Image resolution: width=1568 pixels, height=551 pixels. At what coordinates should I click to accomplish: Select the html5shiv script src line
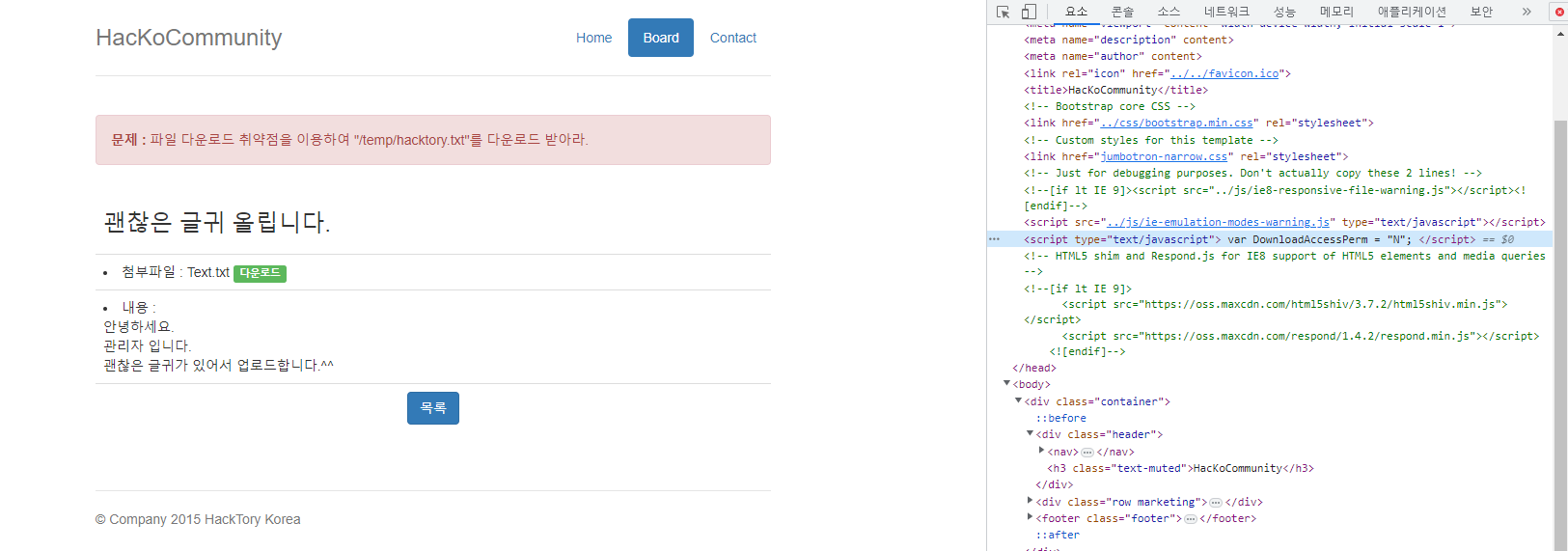(x=1284, y=304)
